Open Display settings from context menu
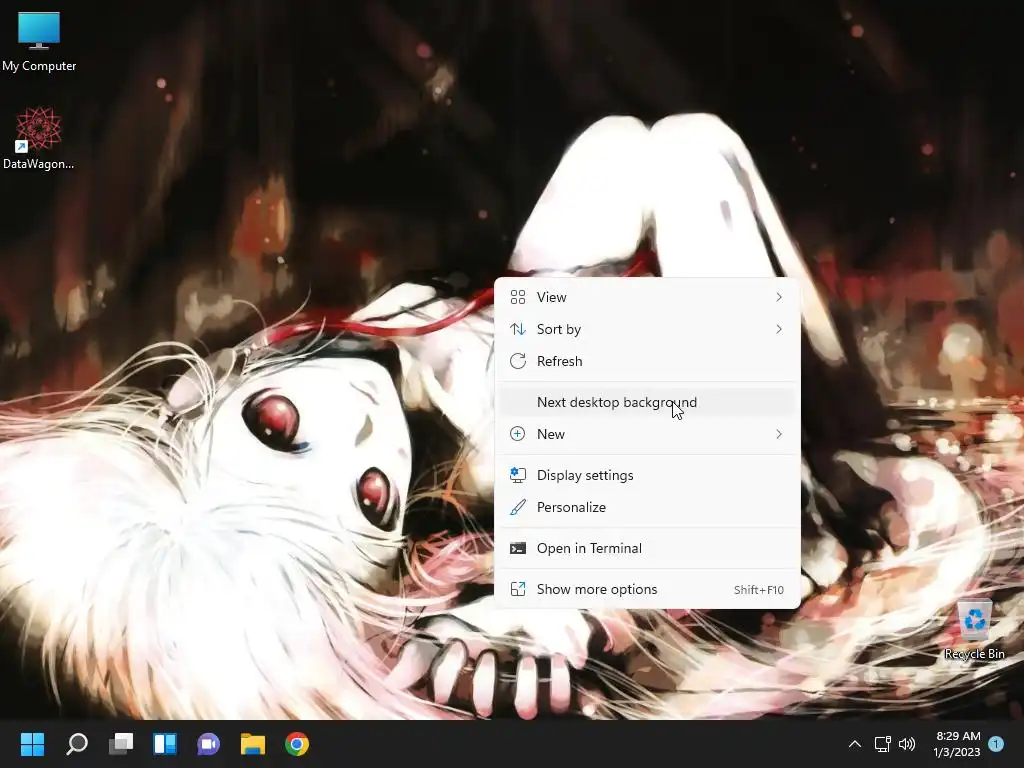This screenshot has height=768, width=1024. (x=647, y=475)
